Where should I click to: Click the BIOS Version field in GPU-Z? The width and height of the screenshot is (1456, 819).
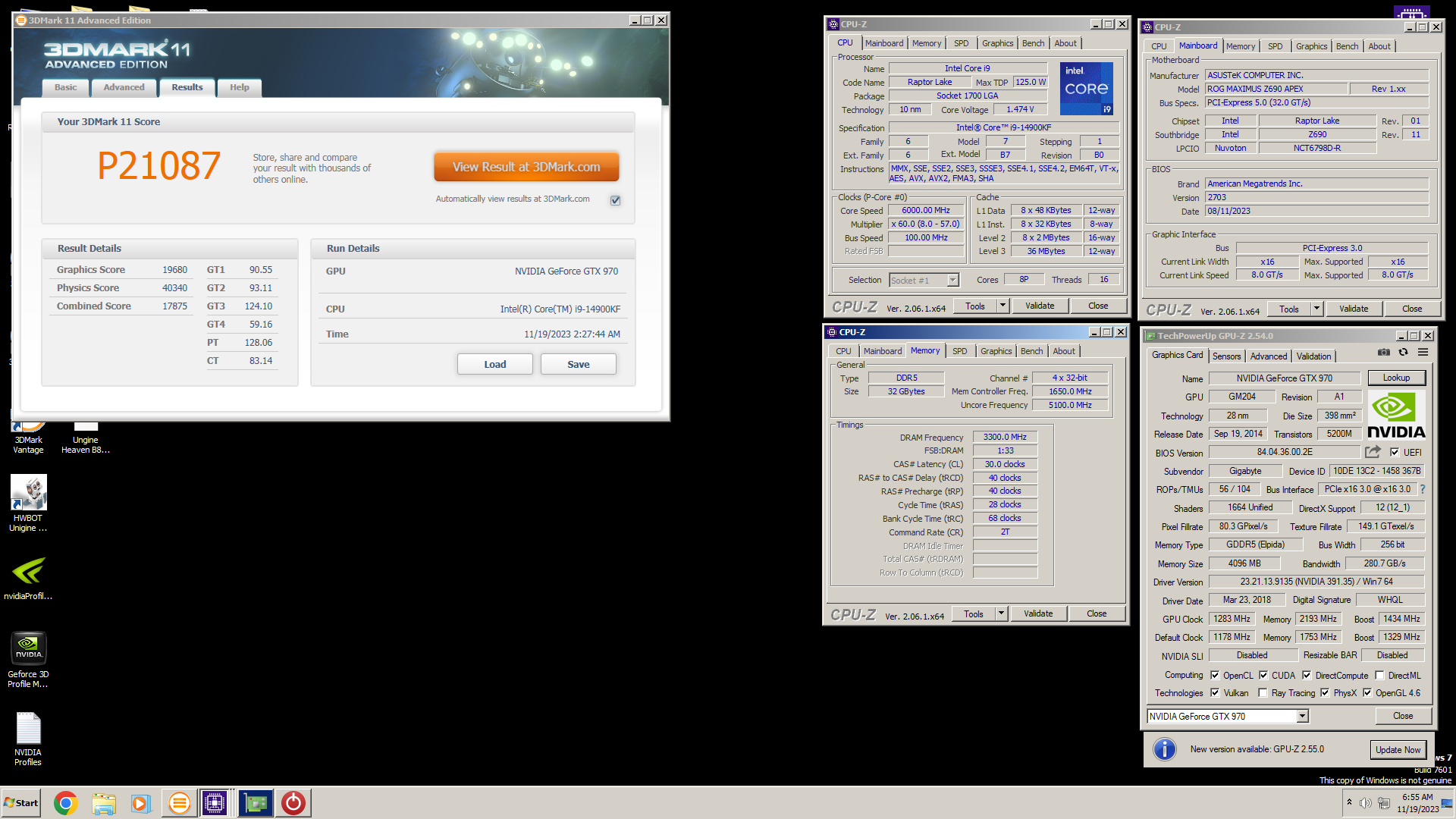click(x=1285, y=452)
